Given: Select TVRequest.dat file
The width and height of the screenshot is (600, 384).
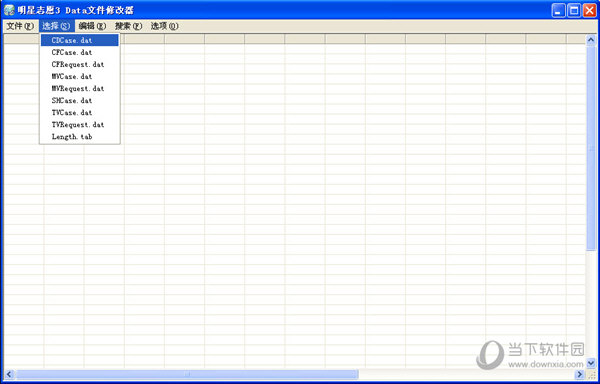Looking at the screenshot, I should (80, 124).
